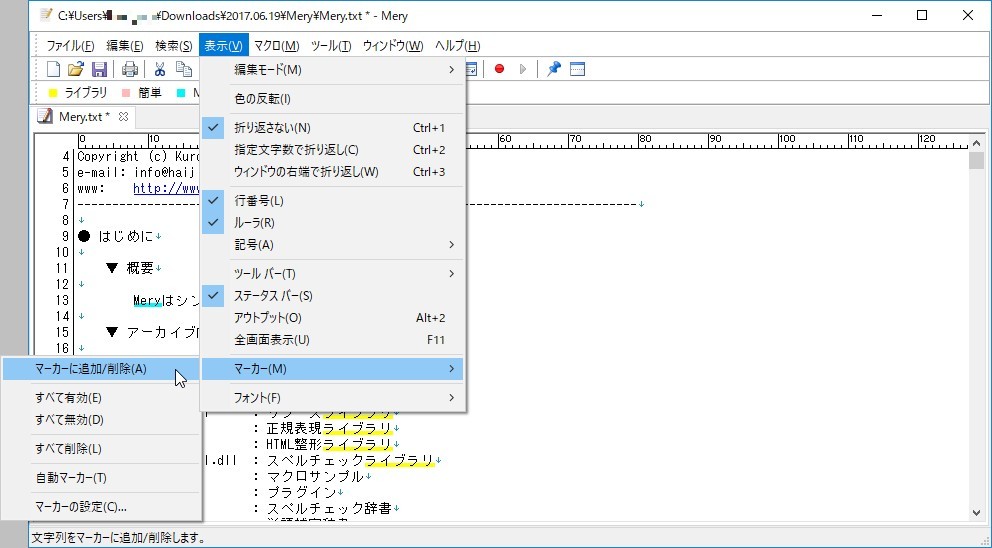The height and width of the screenshot is (548, 992).
Task: Select ウィンドウの右端で折り返し(W)
Action: pos(332,172)
